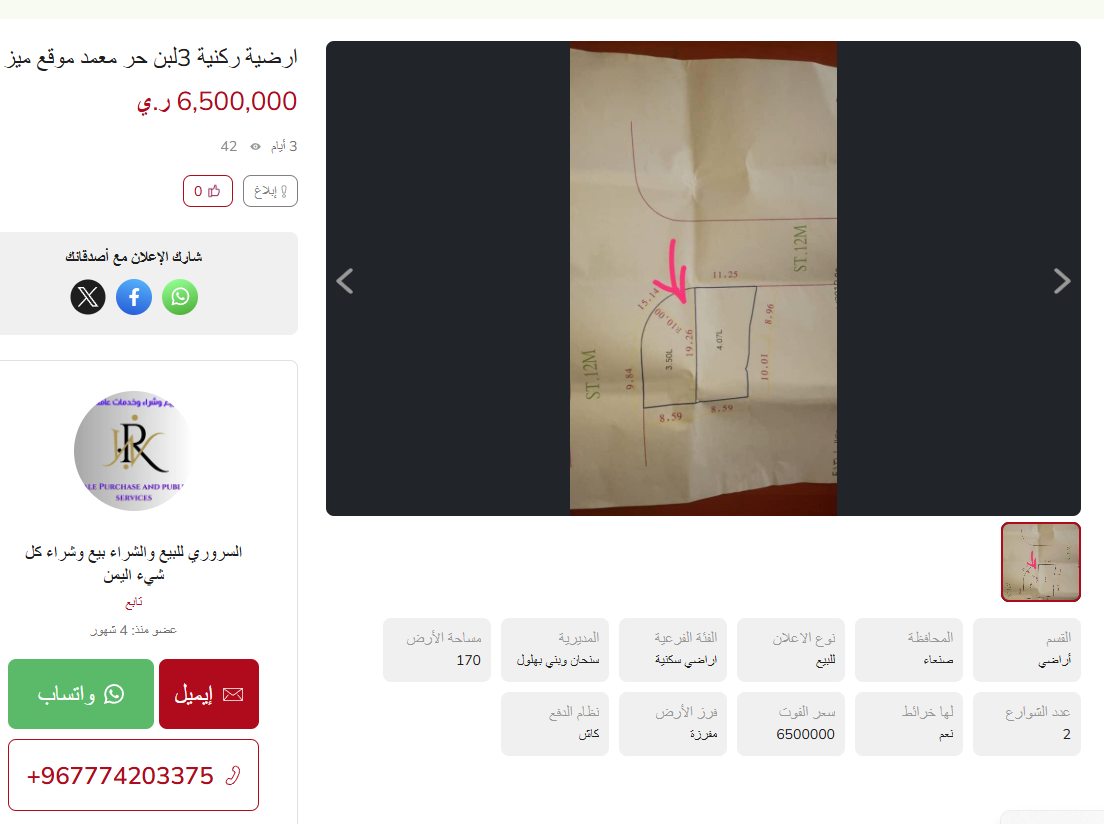
Task: Contact seller via واتساب button
Action: [81, 694]
